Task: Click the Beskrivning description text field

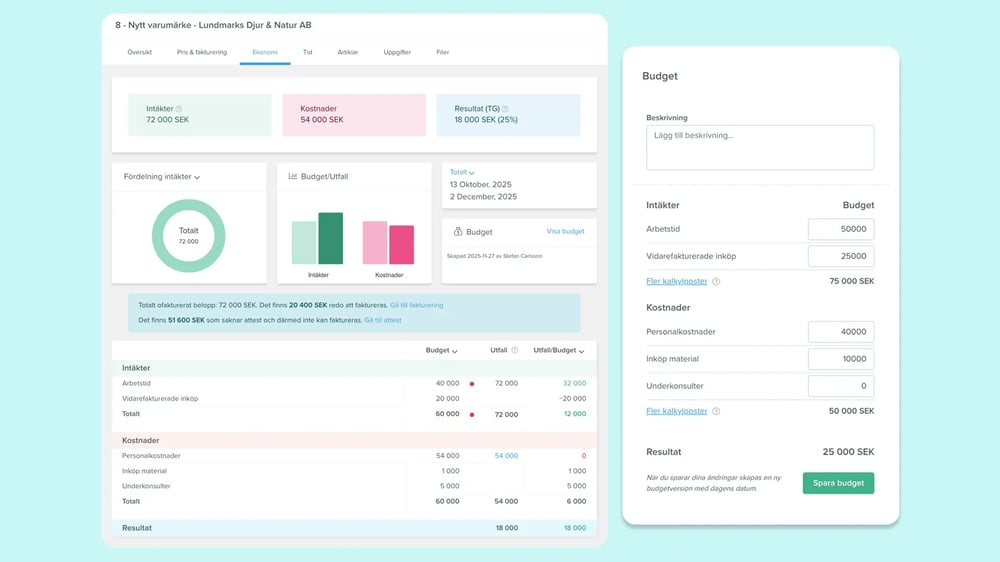Action: point(760,147)
